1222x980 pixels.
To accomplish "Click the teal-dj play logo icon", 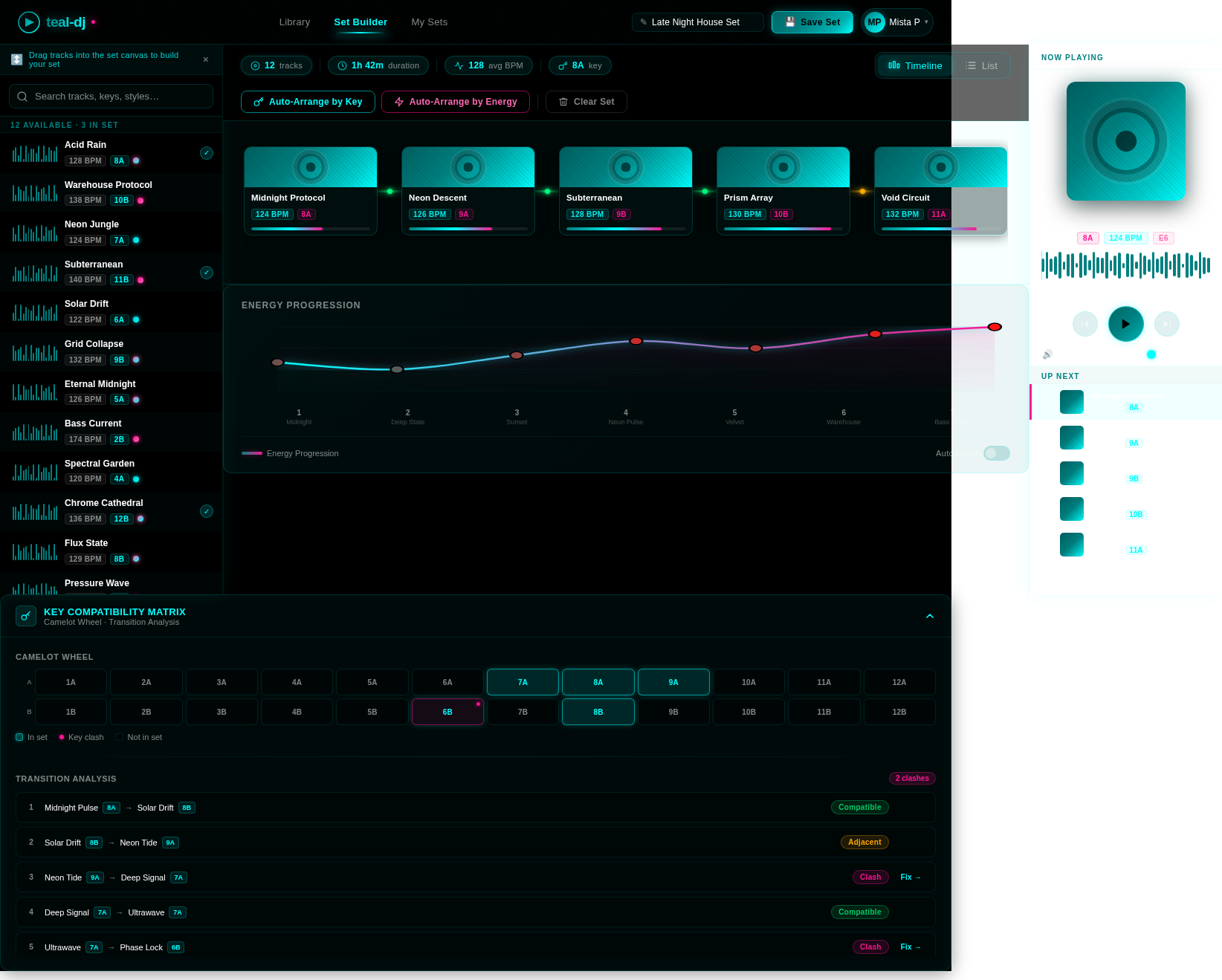I will (x=29, y=22).
